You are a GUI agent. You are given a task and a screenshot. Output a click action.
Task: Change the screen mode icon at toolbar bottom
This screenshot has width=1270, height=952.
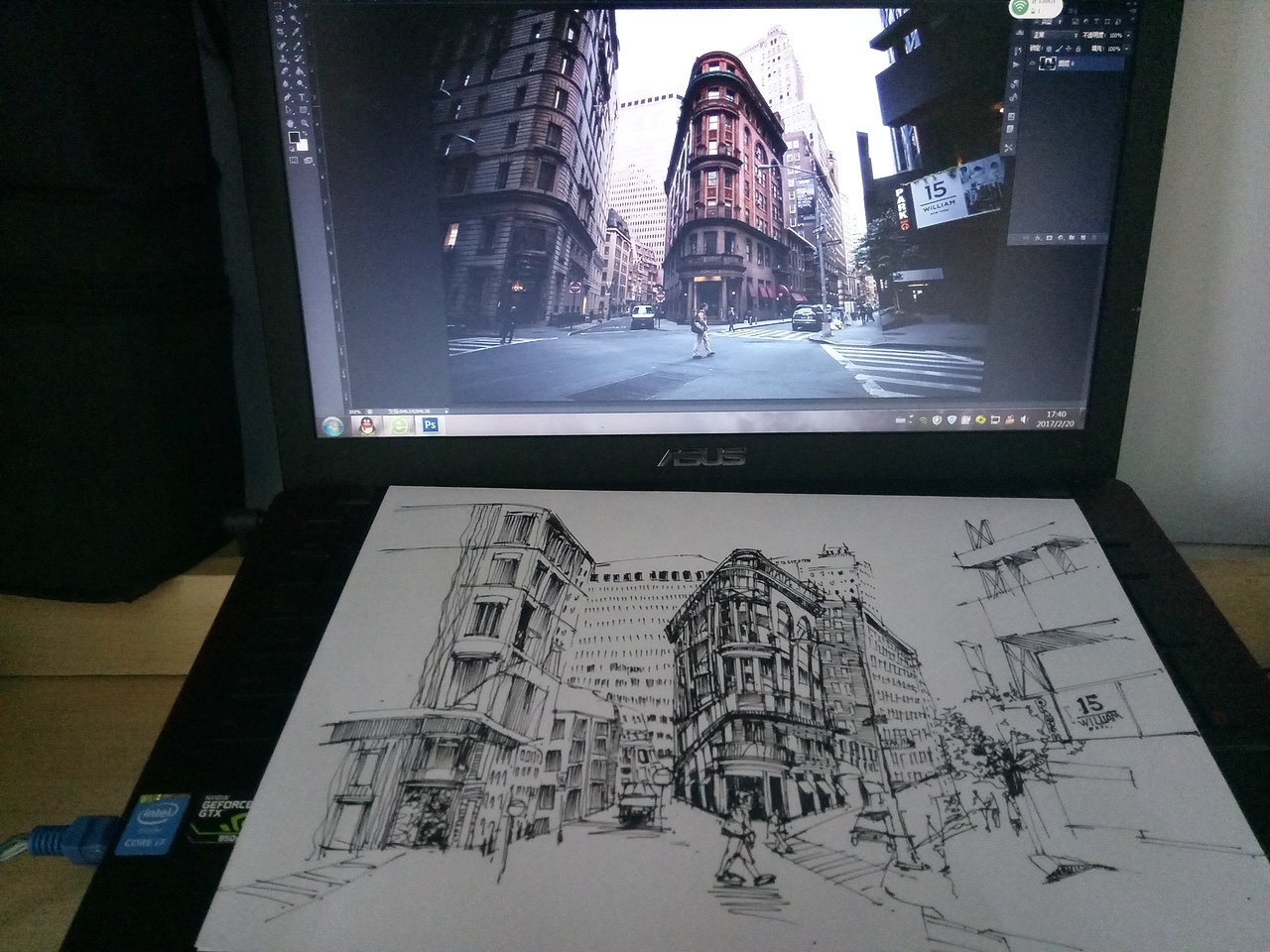pos(309,161)
